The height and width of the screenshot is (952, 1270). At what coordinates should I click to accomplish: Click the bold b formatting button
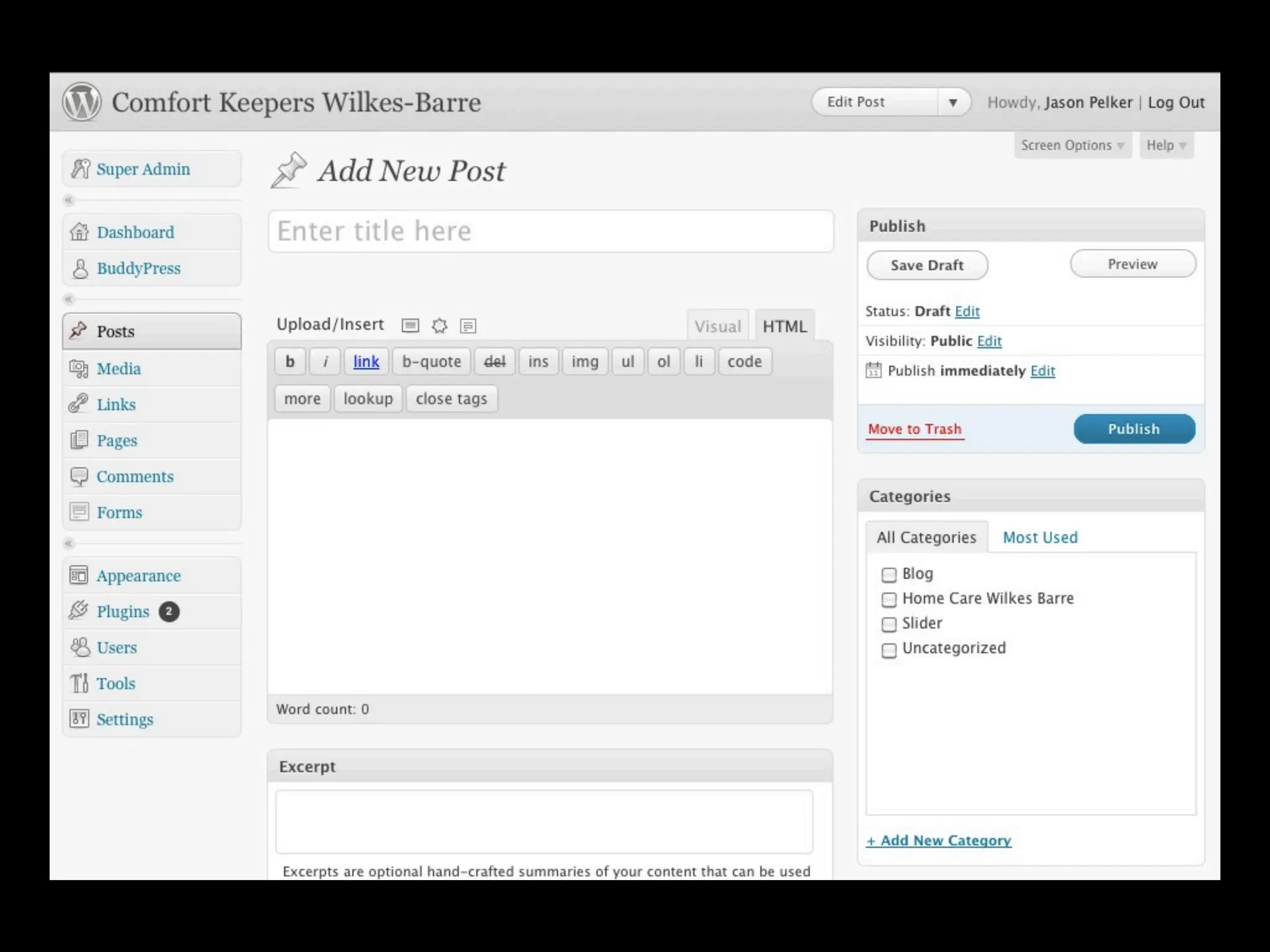pos(290,361)
